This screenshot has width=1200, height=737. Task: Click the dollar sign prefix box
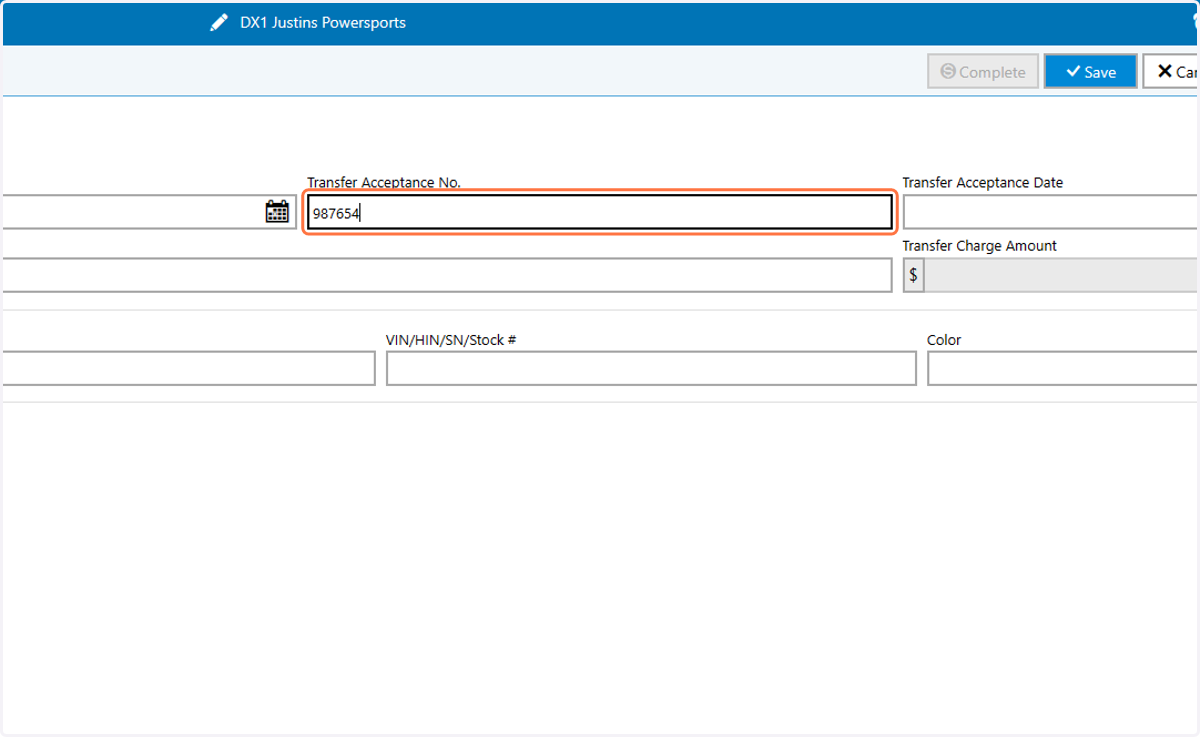coord(914,275)
